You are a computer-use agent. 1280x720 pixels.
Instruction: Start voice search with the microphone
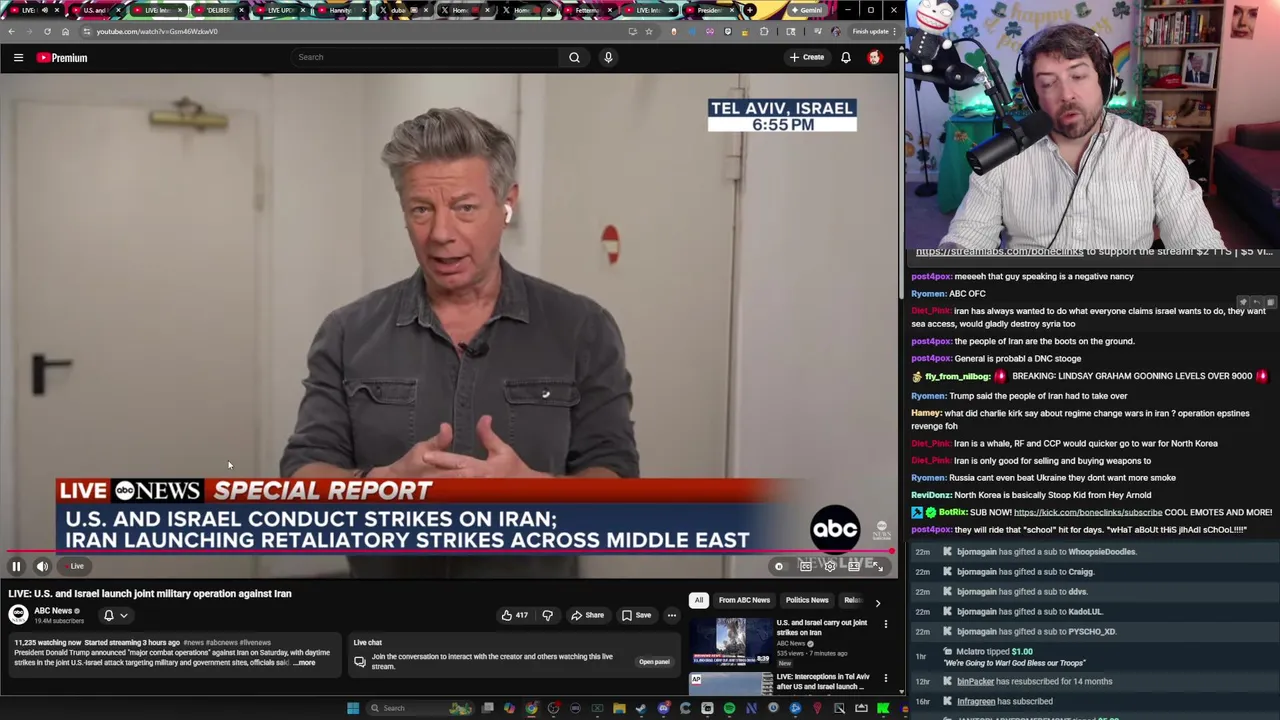(x=608, y=57)
